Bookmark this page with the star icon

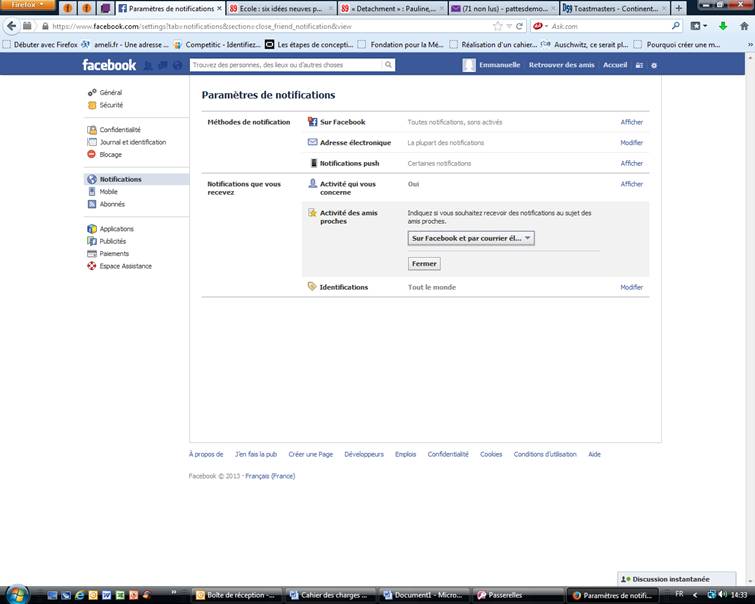click(497, 26)
